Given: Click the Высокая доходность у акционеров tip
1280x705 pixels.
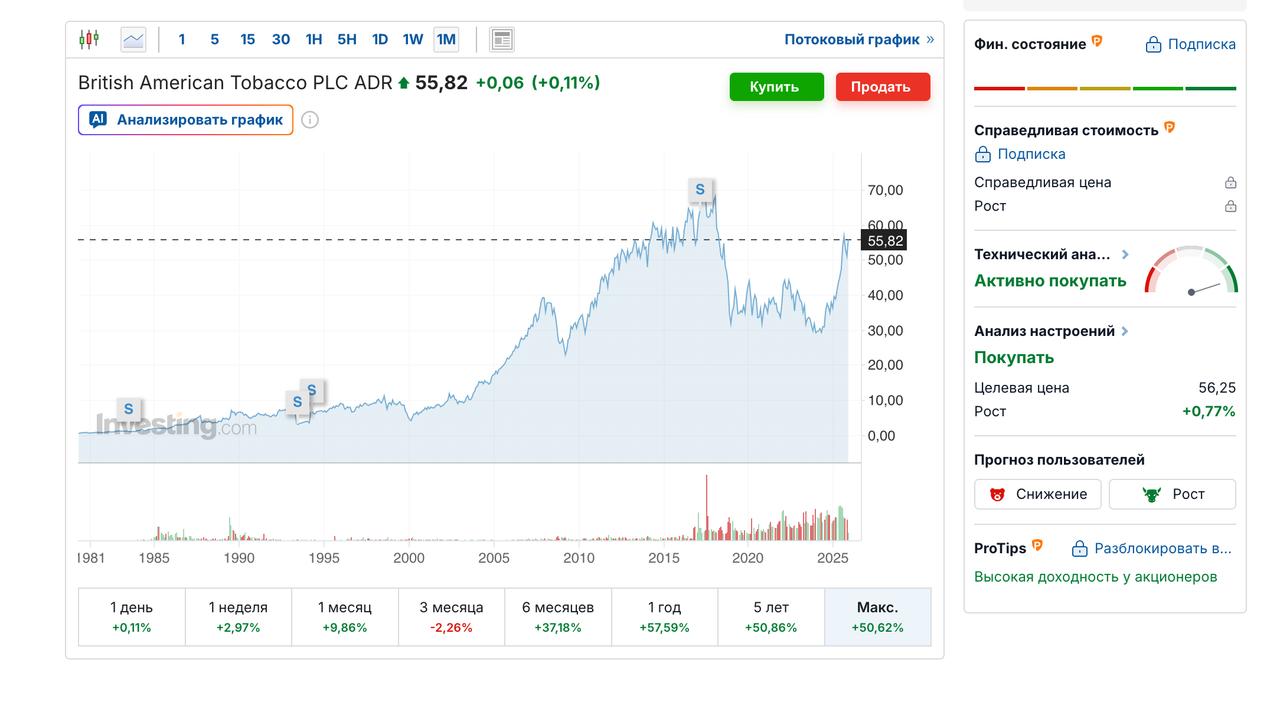Looking at the screenshot, I should (1095, 577).
